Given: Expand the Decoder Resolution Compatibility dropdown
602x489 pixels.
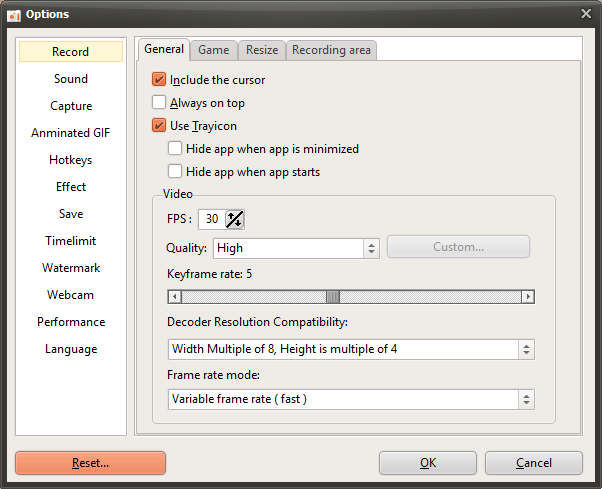Looking at the screenshot, I should [350, 349].
